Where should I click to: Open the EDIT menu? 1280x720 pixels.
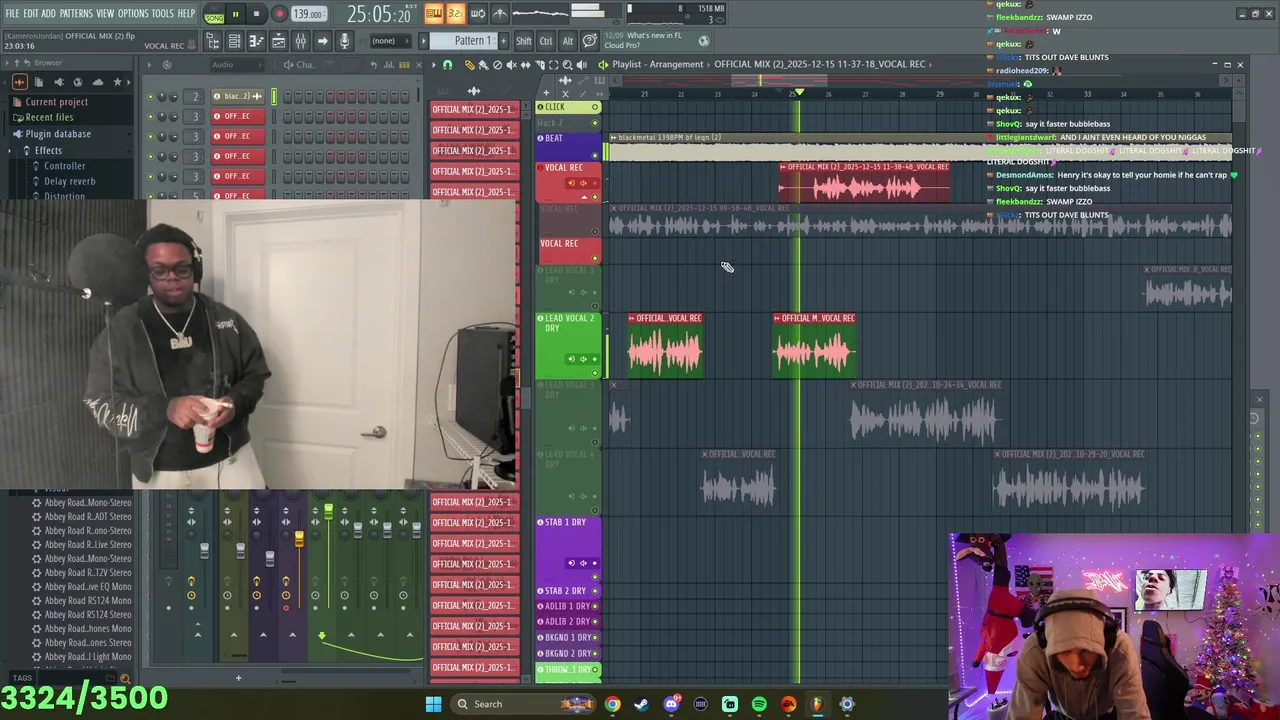click(31, 13)
